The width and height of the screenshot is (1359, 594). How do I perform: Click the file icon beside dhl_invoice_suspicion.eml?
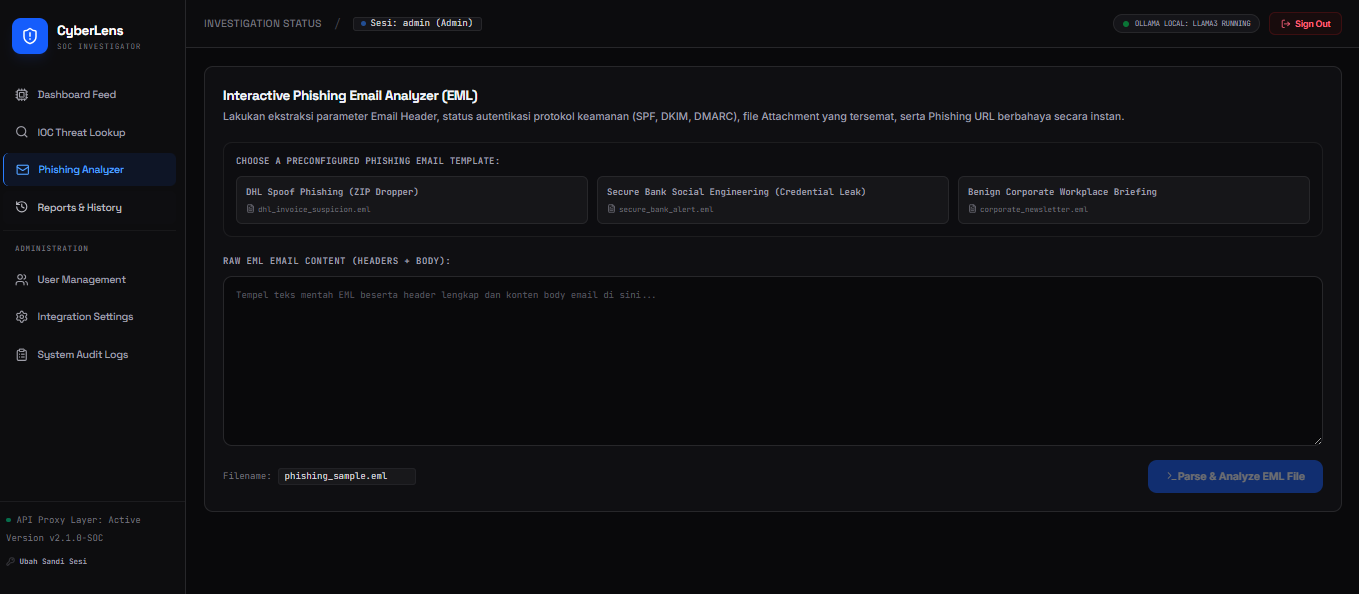[x=250, y=209]
